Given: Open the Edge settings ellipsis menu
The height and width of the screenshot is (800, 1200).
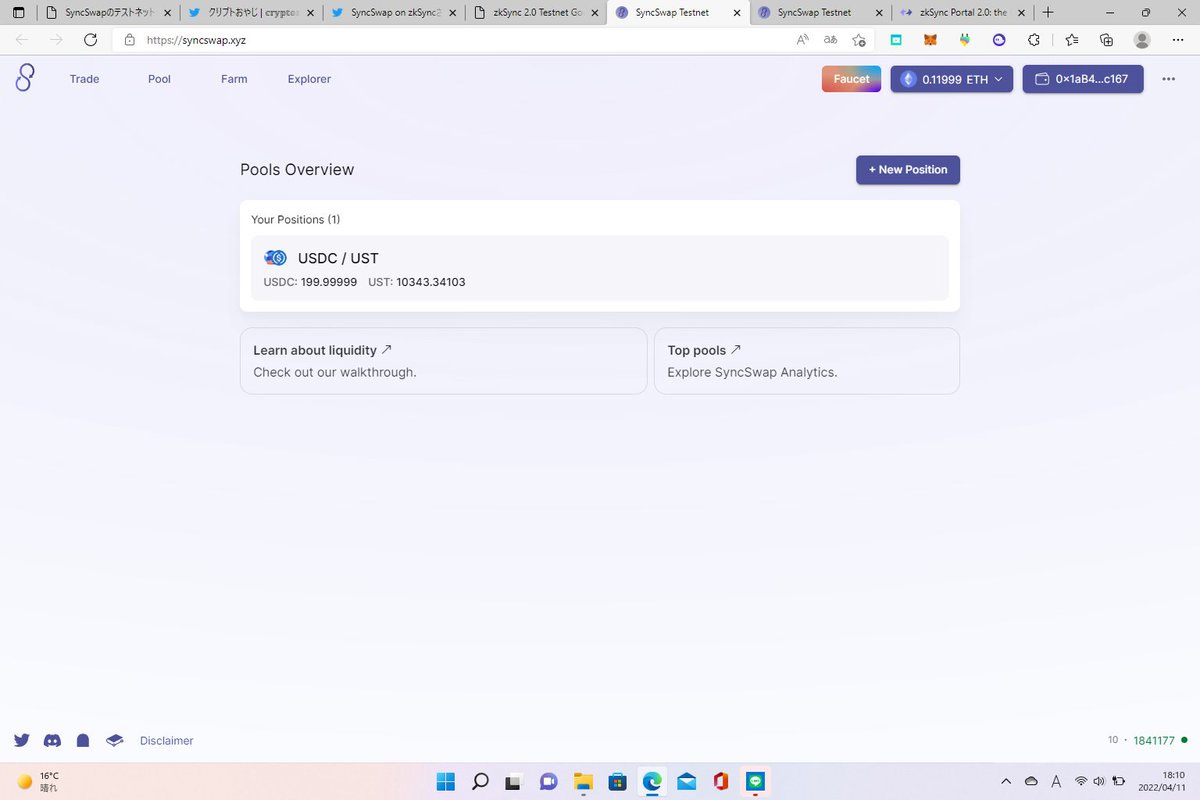Looking at the screenshot, I should pyautogui.click(x=1177, y=40).
